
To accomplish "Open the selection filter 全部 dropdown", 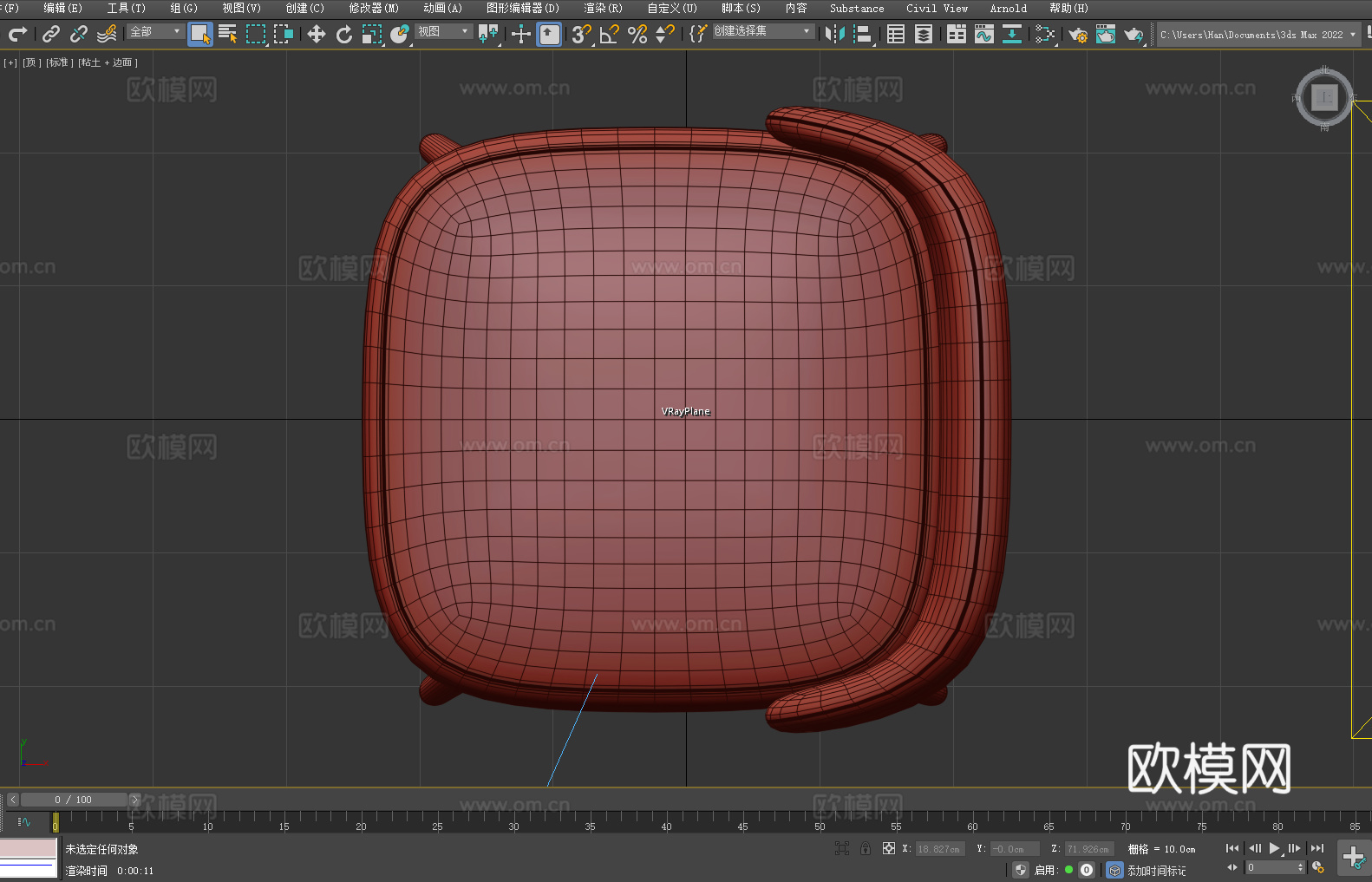I will 156,31.
